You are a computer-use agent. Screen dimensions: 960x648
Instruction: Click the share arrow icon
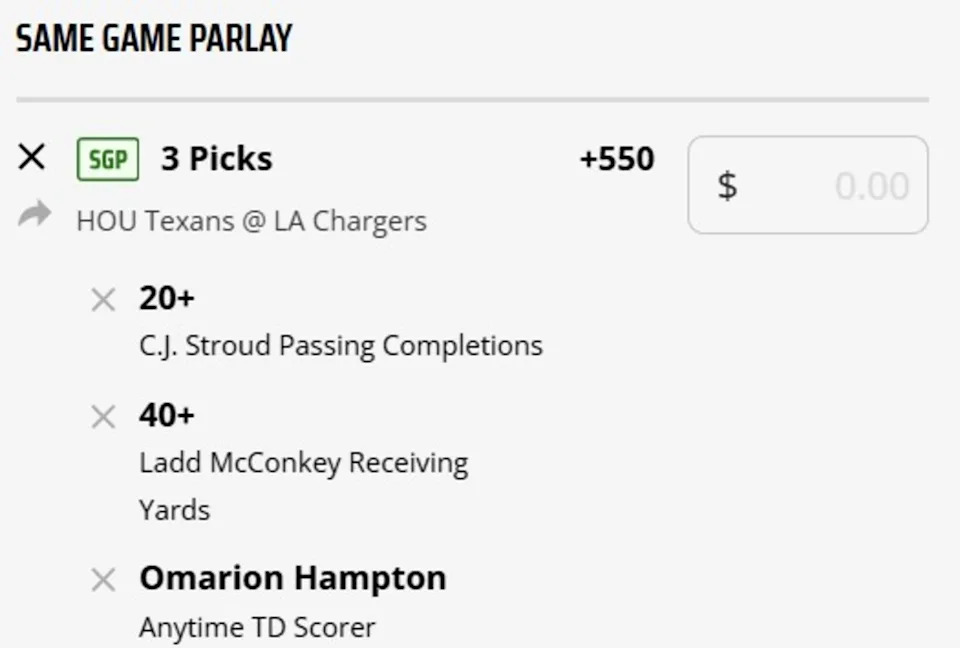point(34,215)
